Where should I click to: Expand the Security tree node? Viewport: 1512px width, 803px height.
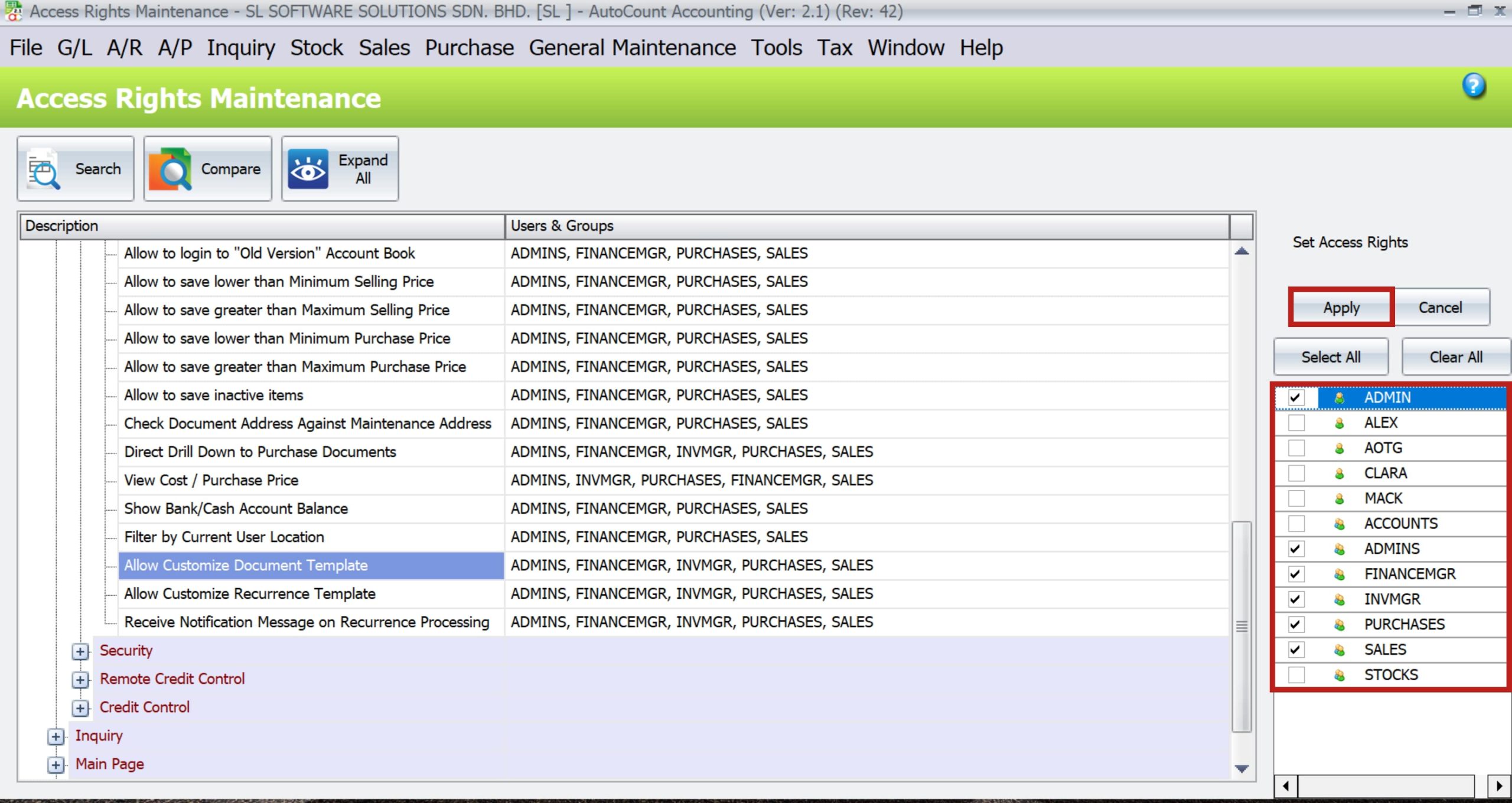click(x=80, y=651)
